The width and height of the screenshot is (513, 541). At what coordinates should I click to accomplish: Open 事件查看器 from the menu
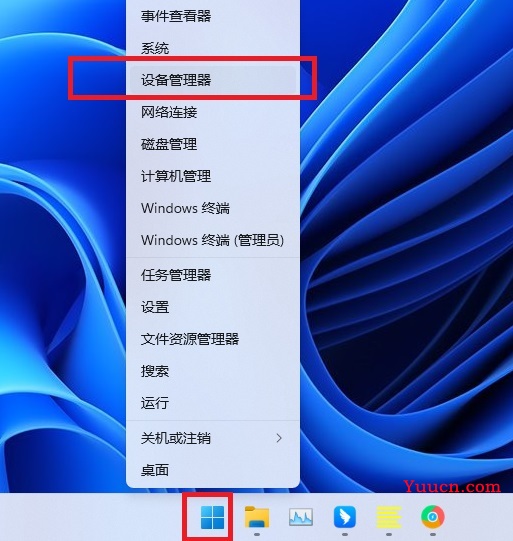213,16
